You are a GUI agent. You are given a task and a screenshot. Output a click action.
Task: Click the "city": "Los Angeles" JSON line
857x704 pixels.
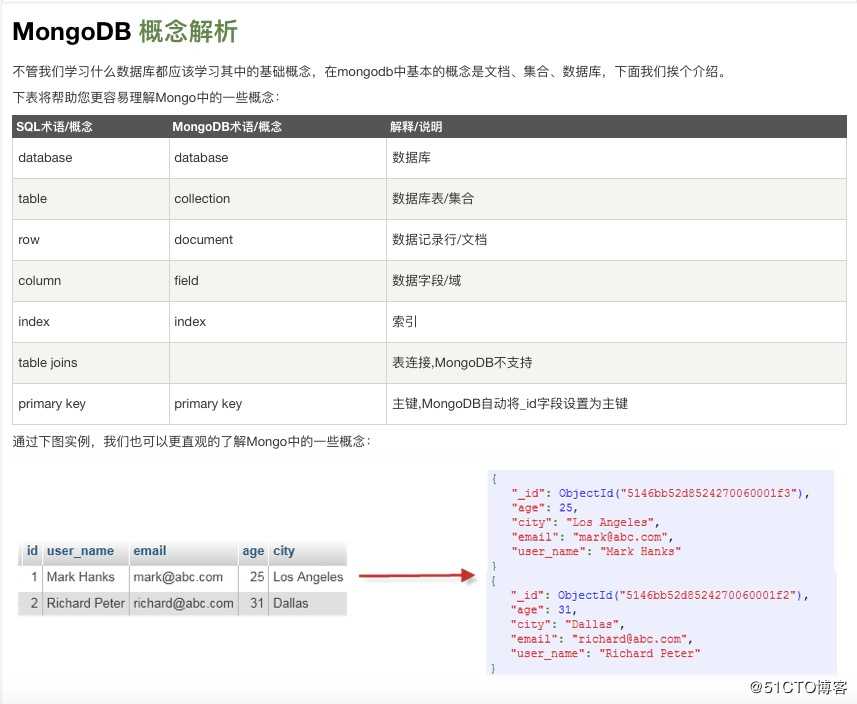tap(585, 523)
